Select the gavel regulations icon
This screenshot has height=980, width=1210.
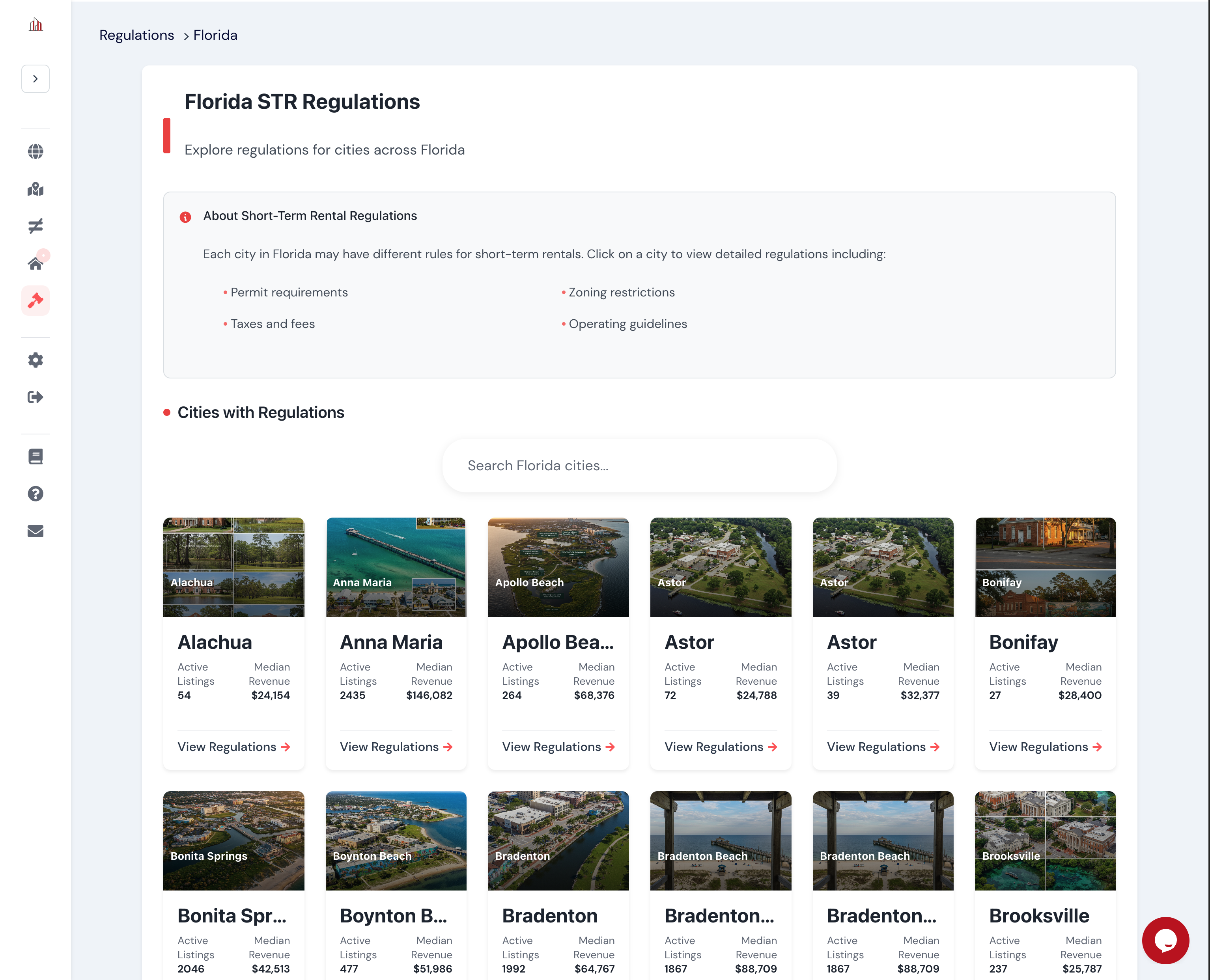(35, 300)
